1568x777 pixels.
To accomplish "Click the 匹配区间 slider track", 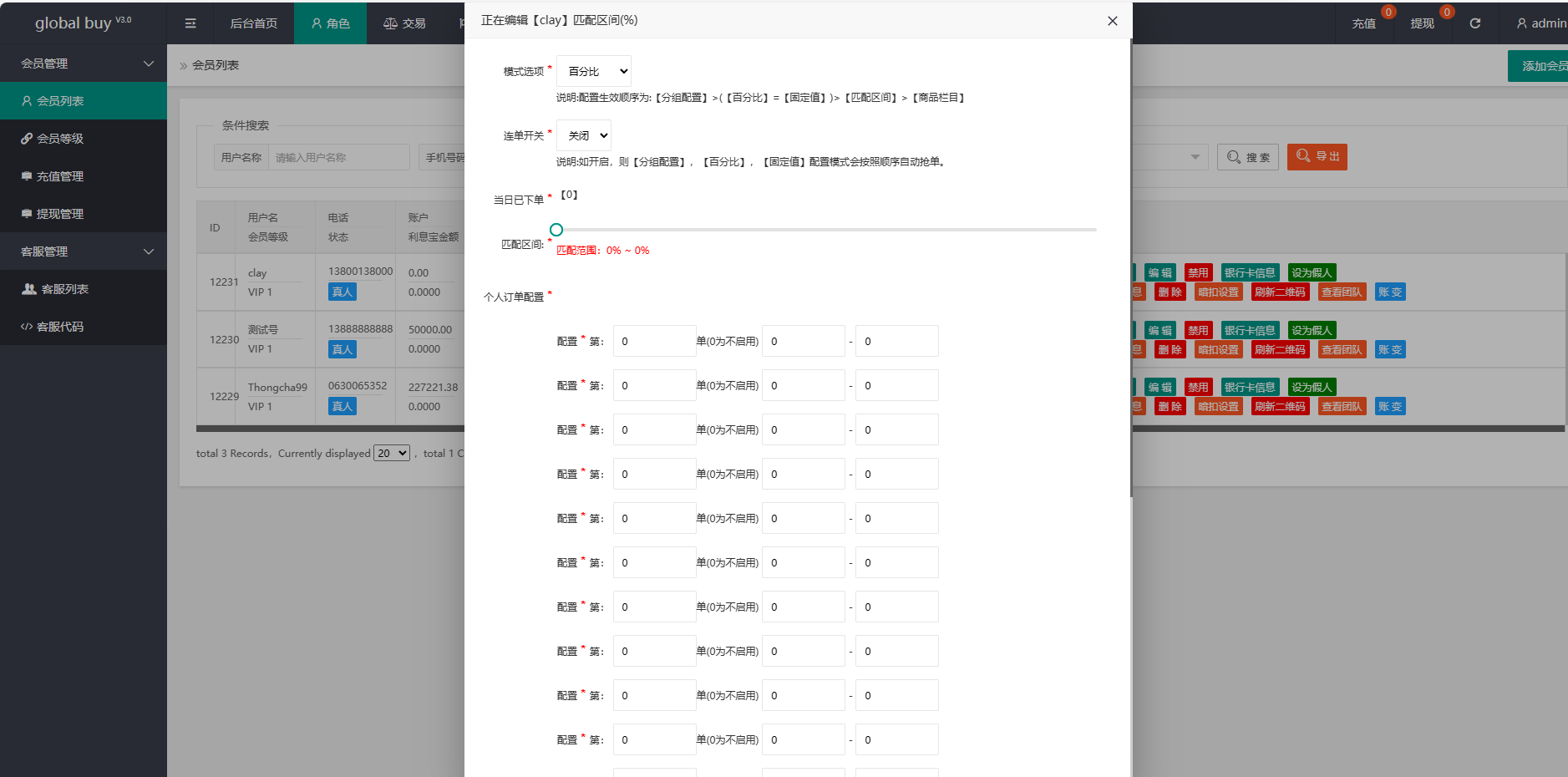I will pos(826,230).
